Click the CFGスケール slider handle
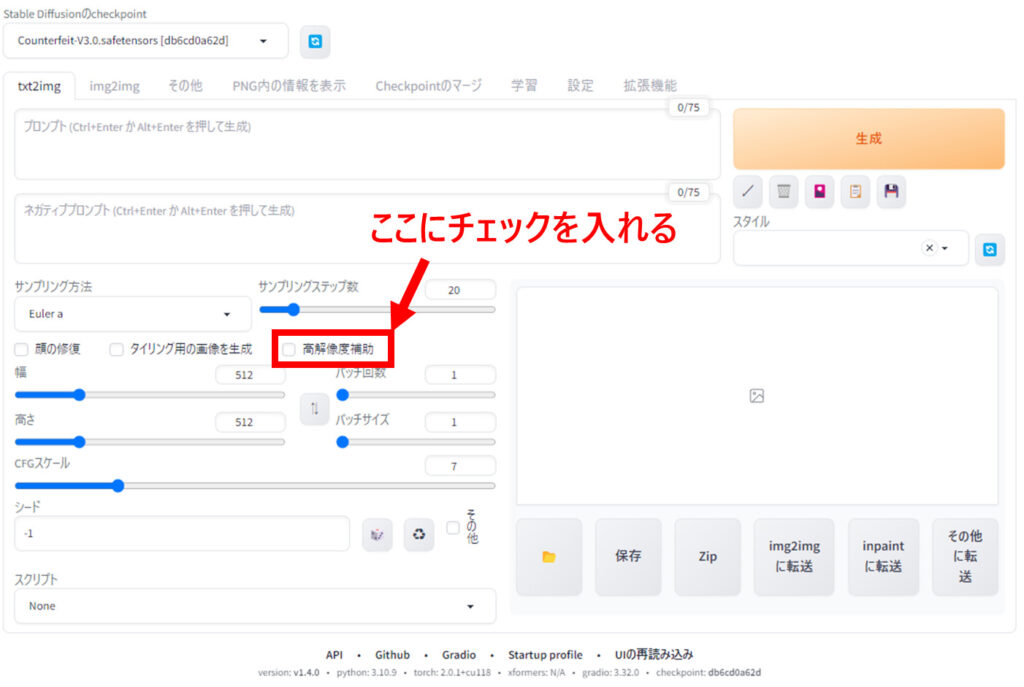 (118, 486)
